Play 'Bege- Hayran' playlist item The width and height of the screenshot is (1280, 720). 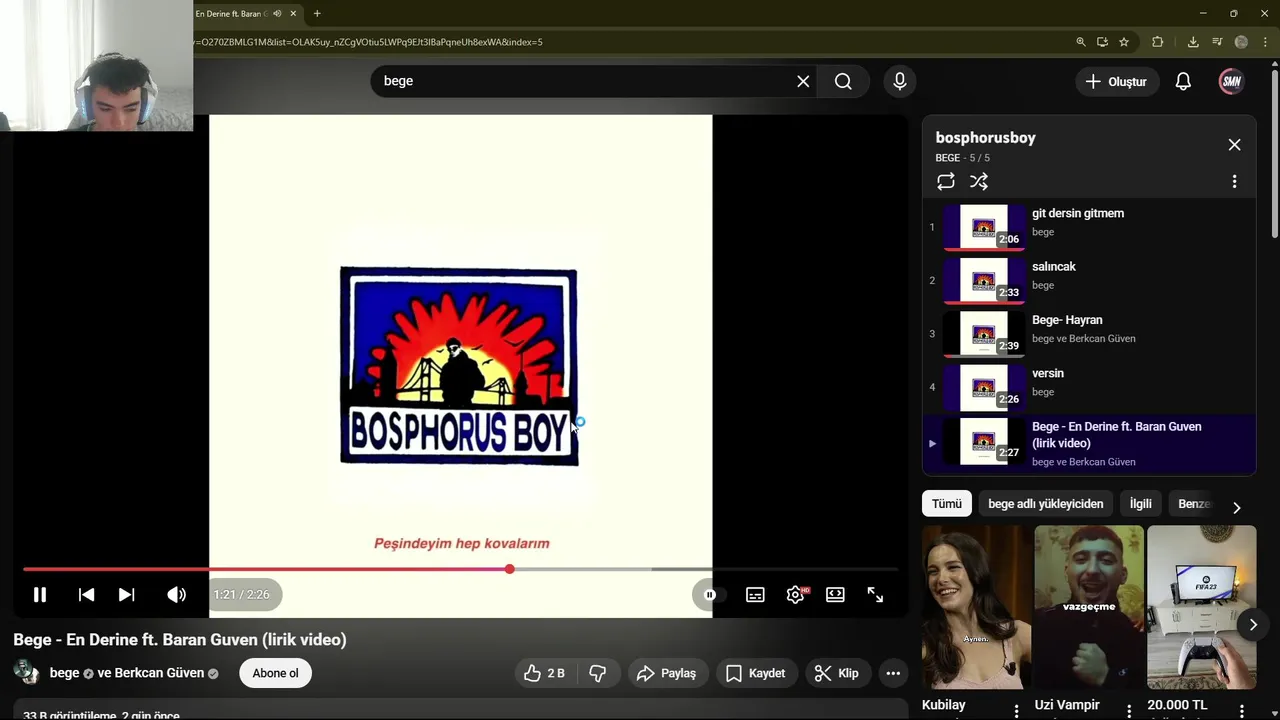1089,334
